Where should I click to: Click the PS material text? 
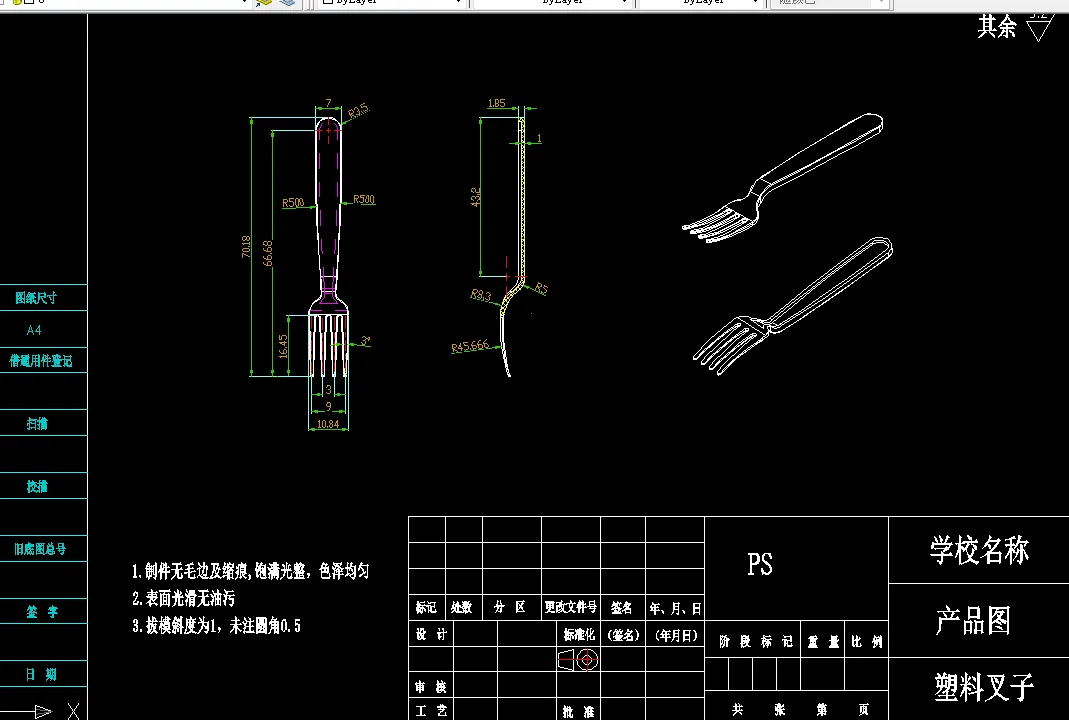tap(760, 565)
